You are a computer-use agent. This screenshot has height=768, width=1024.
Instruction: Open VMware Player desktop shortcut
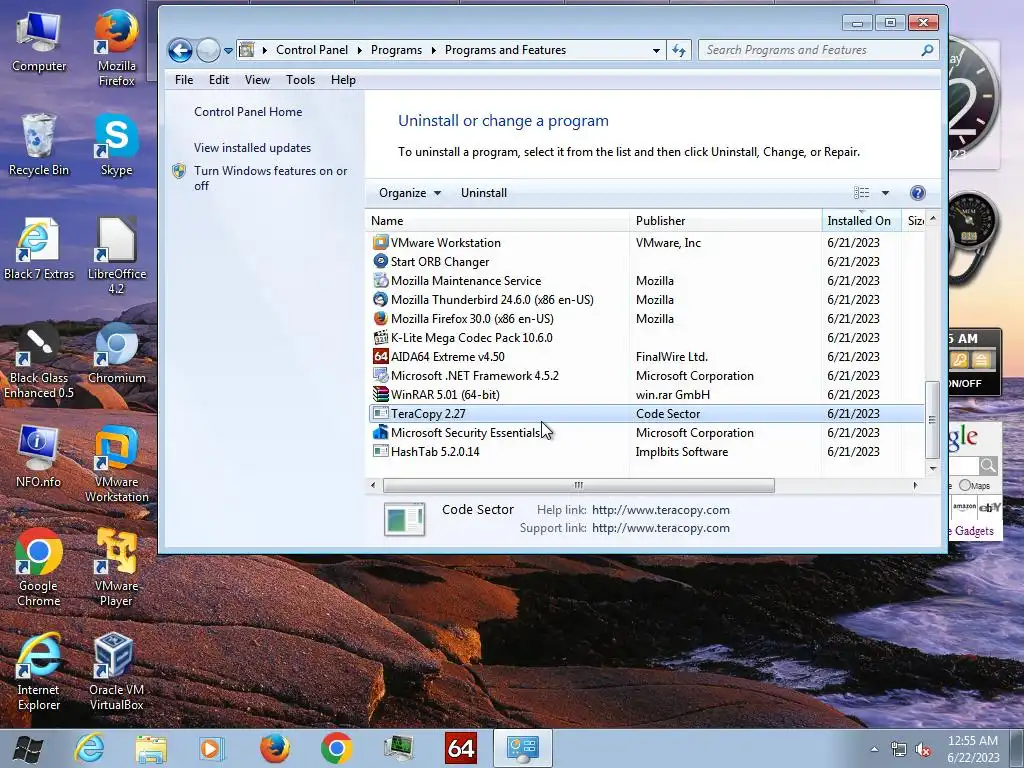[116, 568]
